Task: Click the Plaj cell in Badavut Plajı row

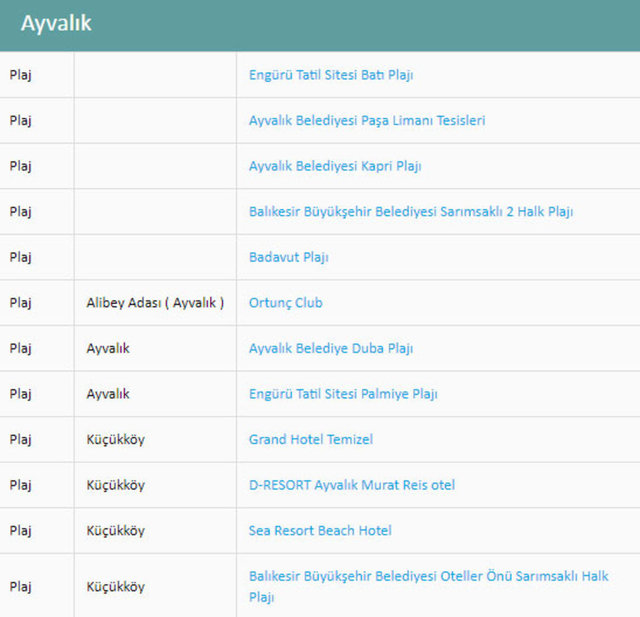Action: [x=21, y=257]
